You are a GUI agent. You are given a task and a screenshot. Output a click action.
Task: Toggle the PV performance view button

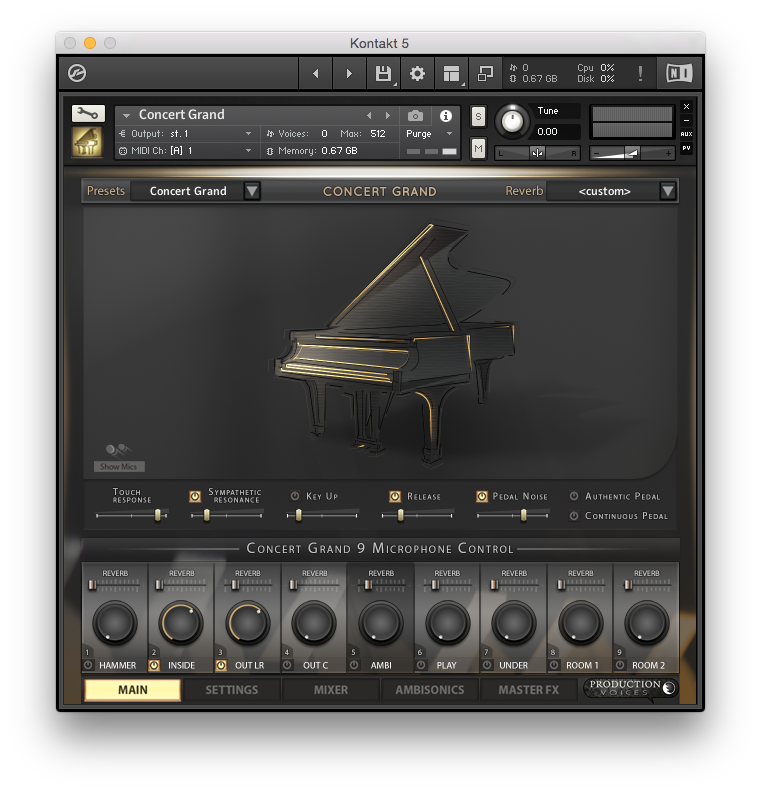pos(686,148)
